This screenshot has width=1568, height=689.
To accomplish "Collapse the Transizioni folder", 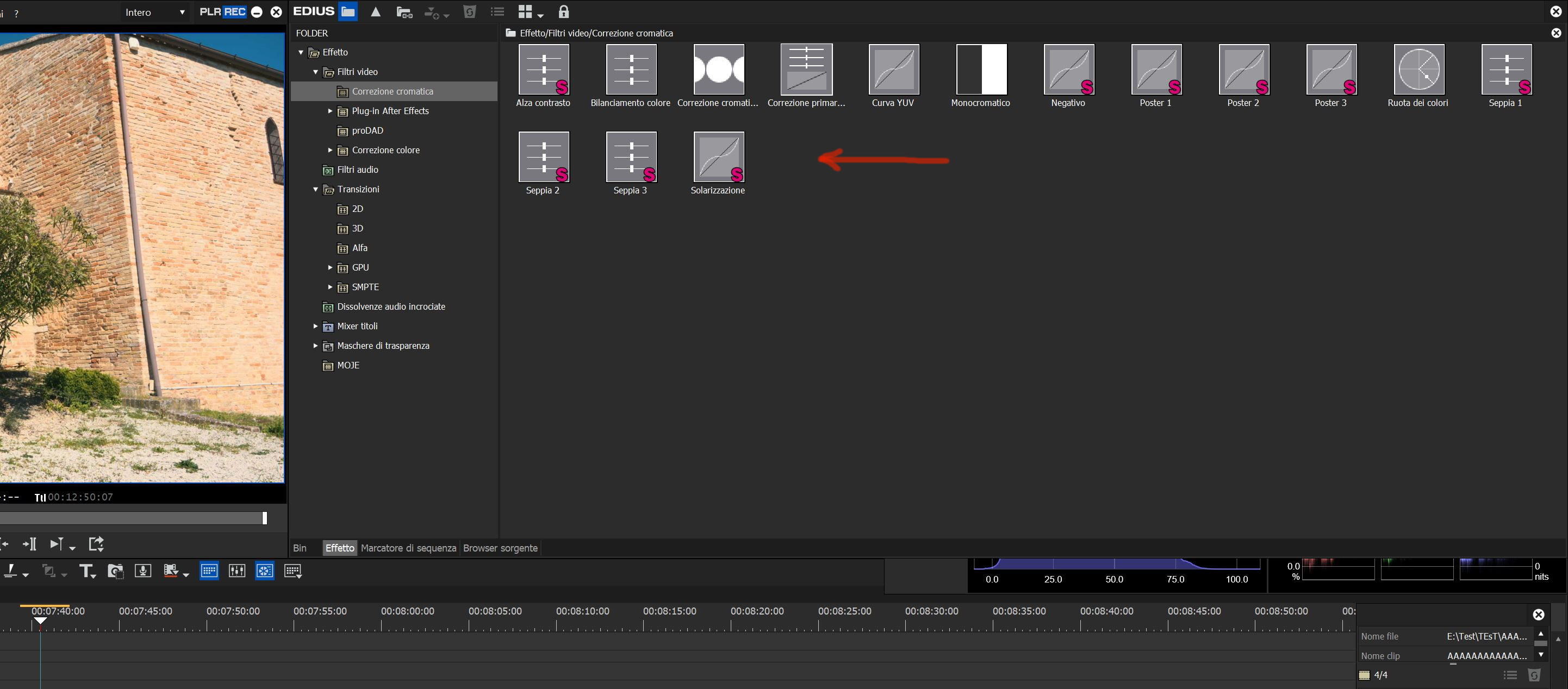I will pyautogui.click(x=315, y=189).
